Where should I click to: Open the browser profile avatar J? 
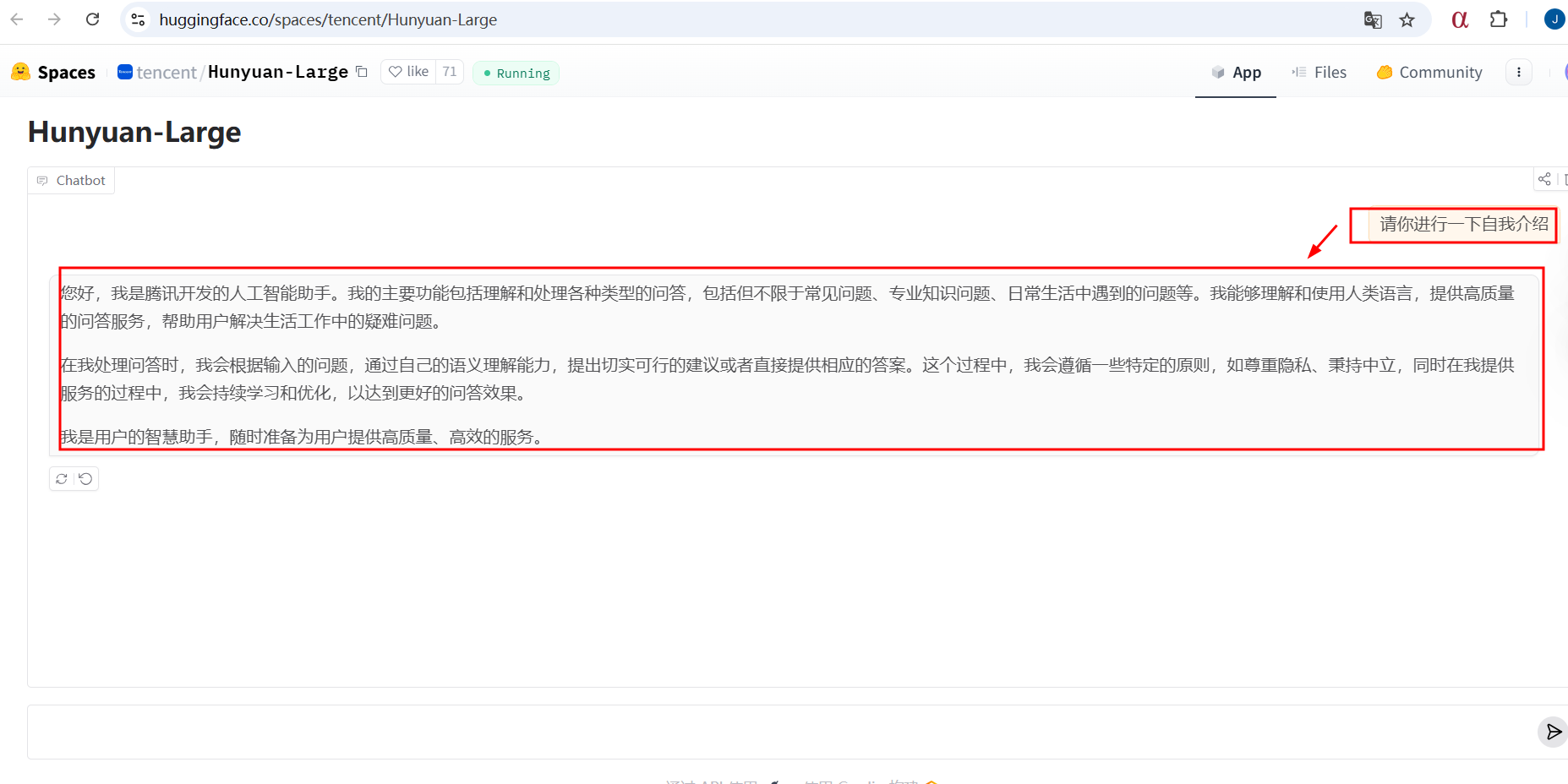coord(1554,19)
